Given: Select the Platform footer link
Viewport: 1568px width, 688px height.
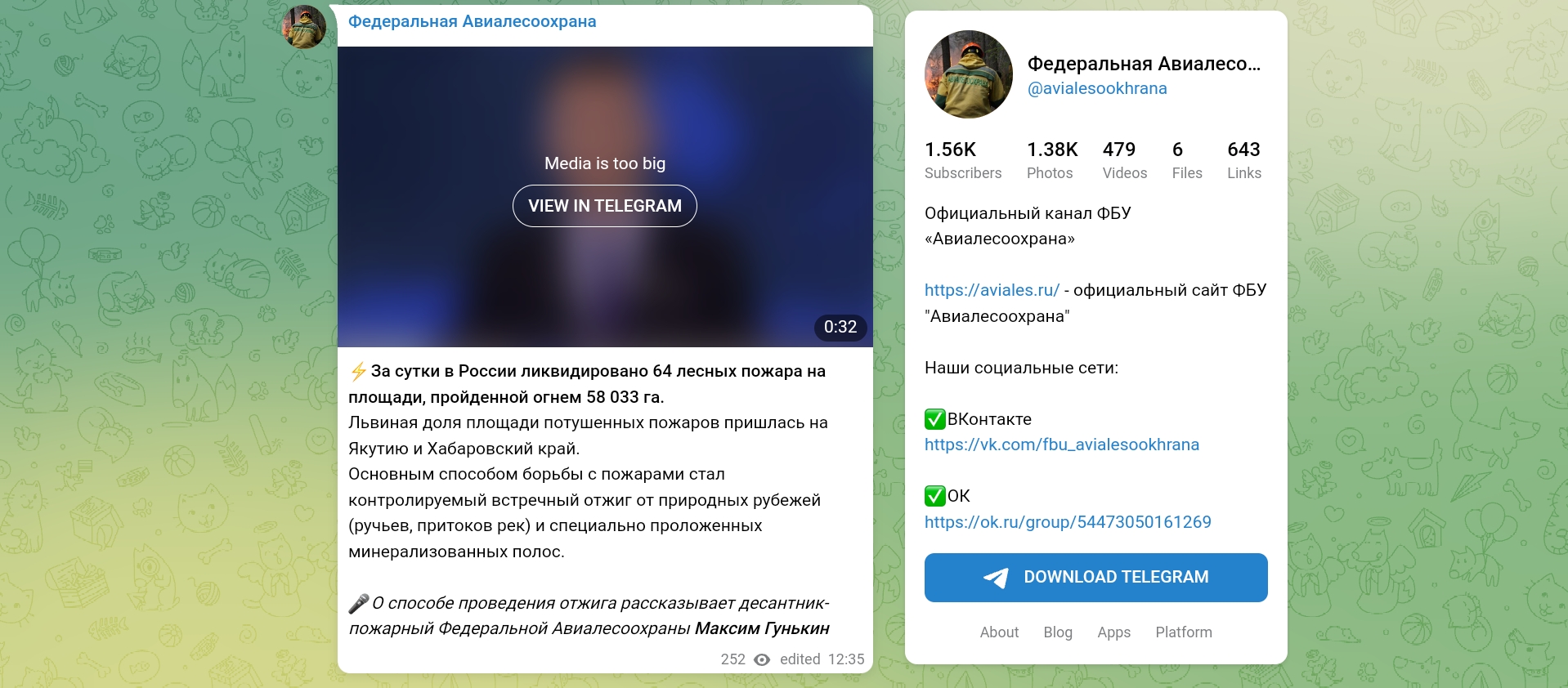Looking at the screenshot, I should point(1184,632).
